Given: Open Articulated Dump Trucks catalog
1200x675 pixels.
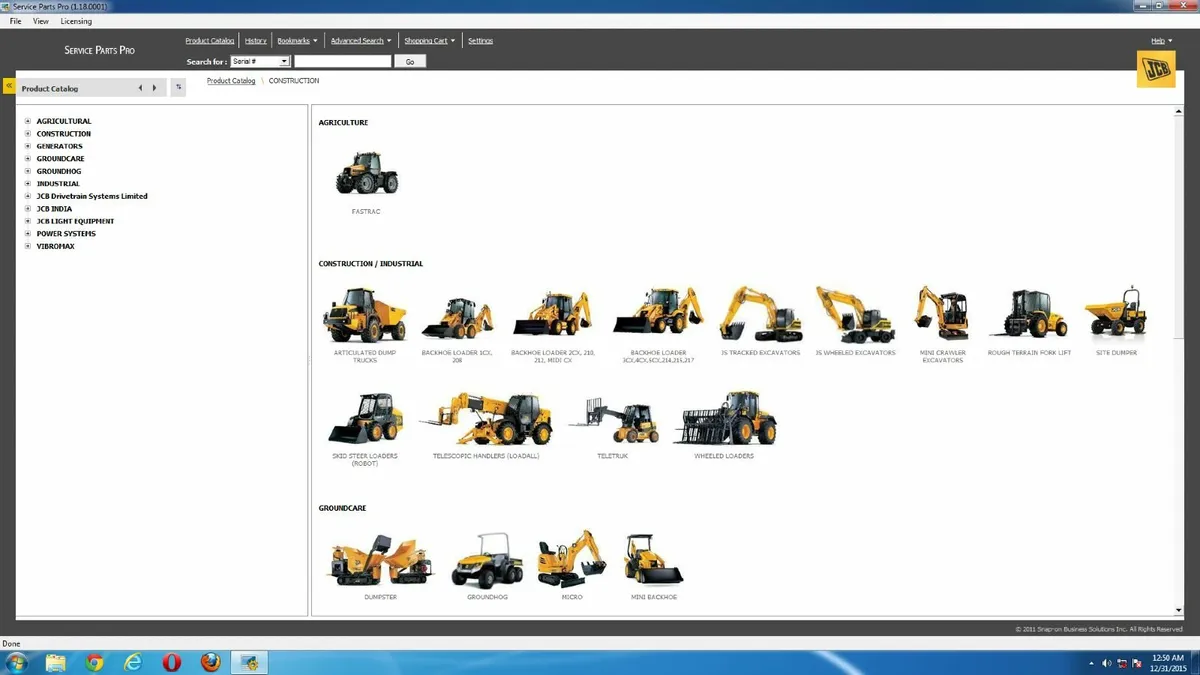Looking at the screenshot, I should 365,314.
